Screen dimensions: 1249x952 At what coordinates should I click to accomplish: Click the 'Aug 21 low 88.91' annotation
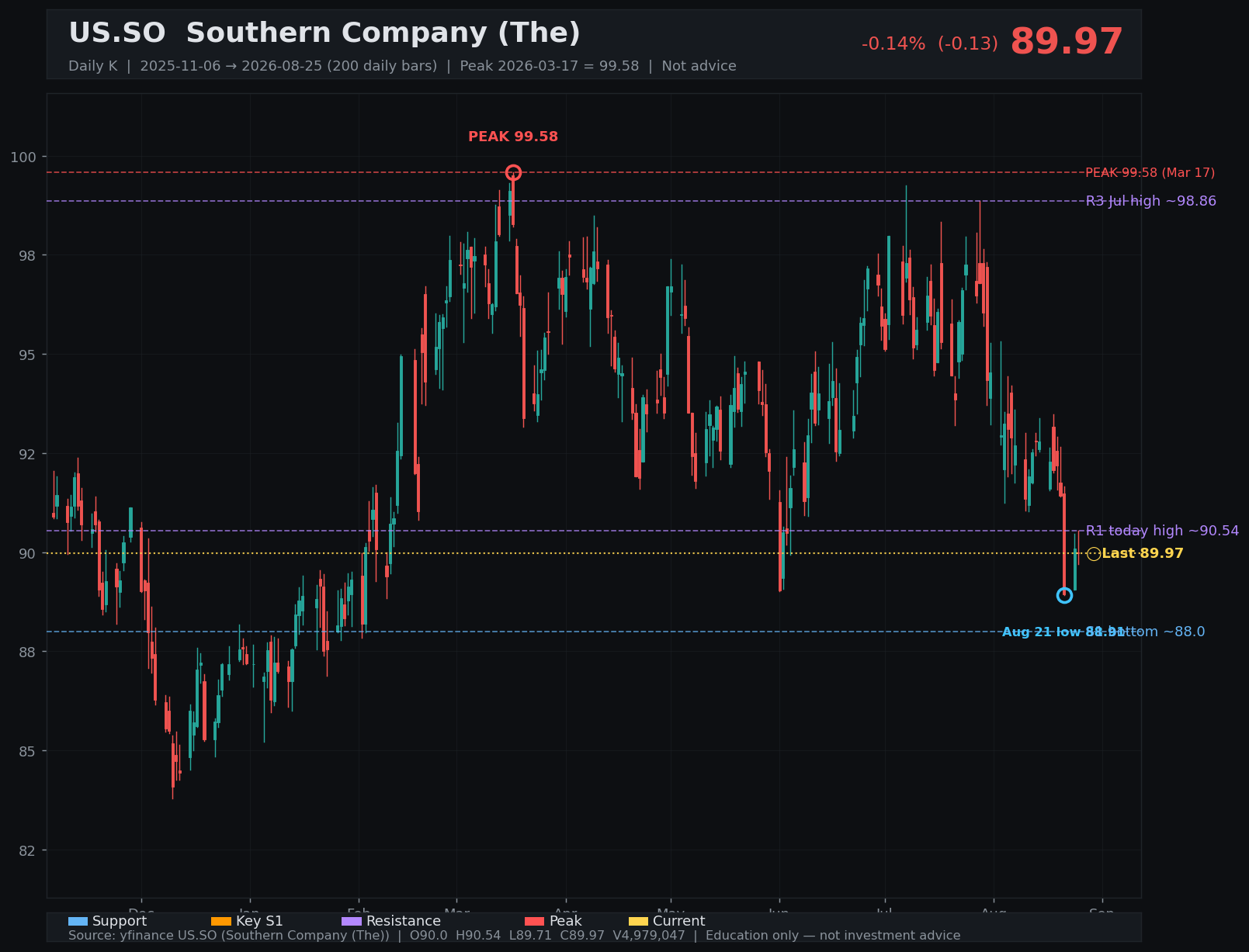pos(1063,632)
